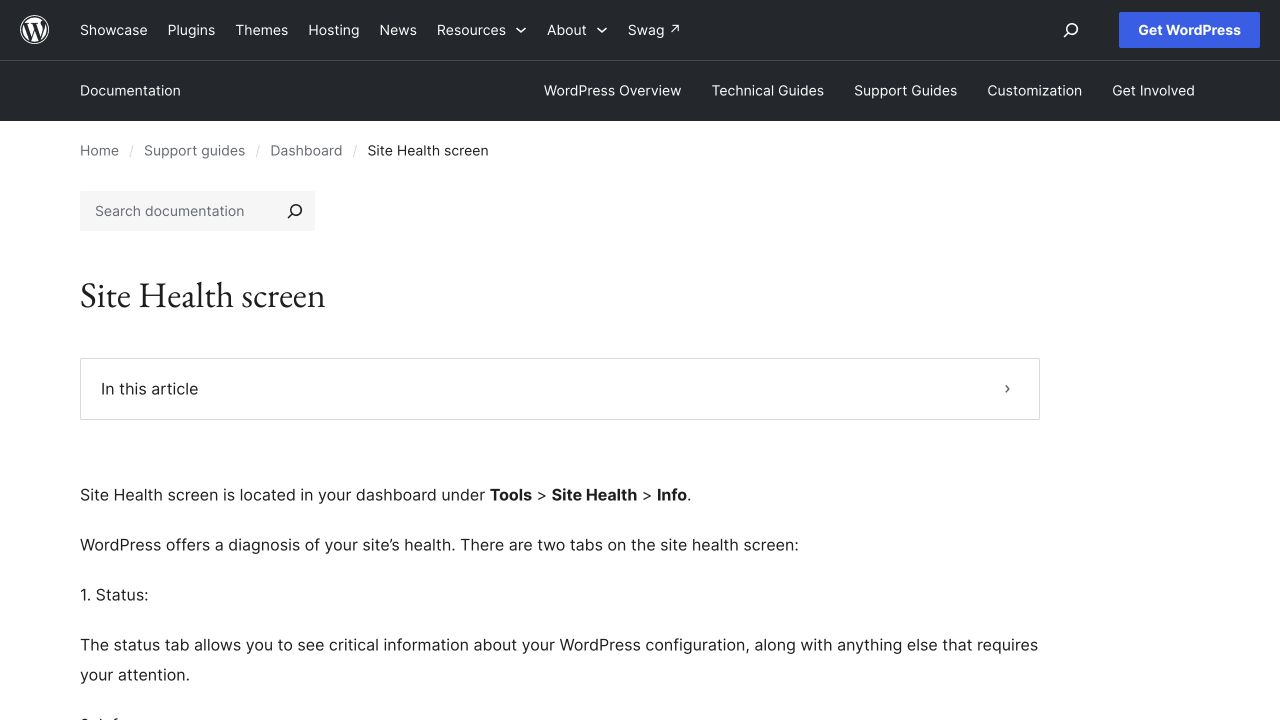This screenshot has height=720, width=1280.
Task: Click the WordPress logo icon
Action: point(35,30)
